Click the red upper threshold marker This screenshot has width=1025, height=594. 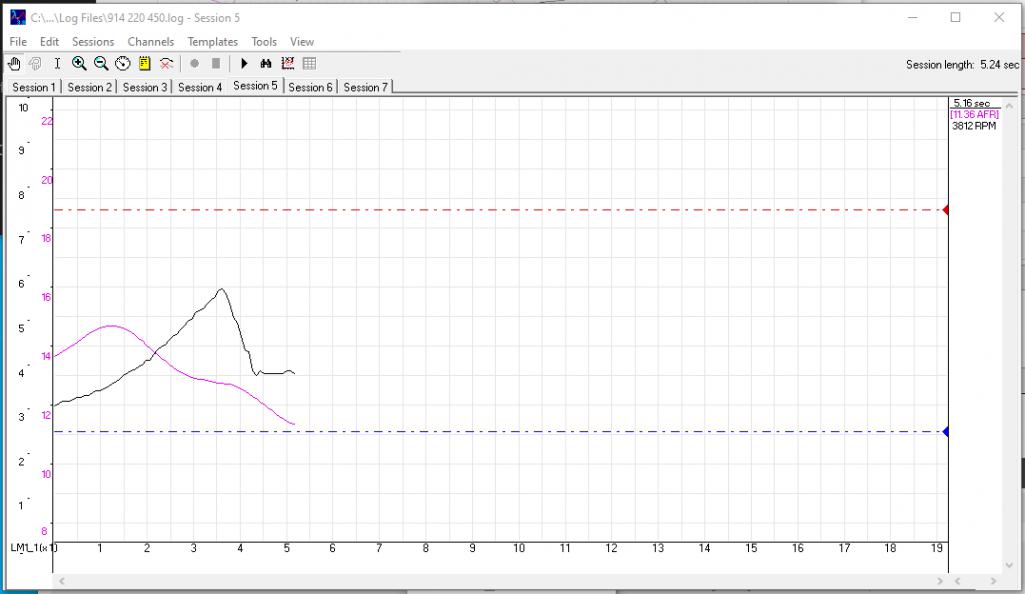(x=945, y=210)
